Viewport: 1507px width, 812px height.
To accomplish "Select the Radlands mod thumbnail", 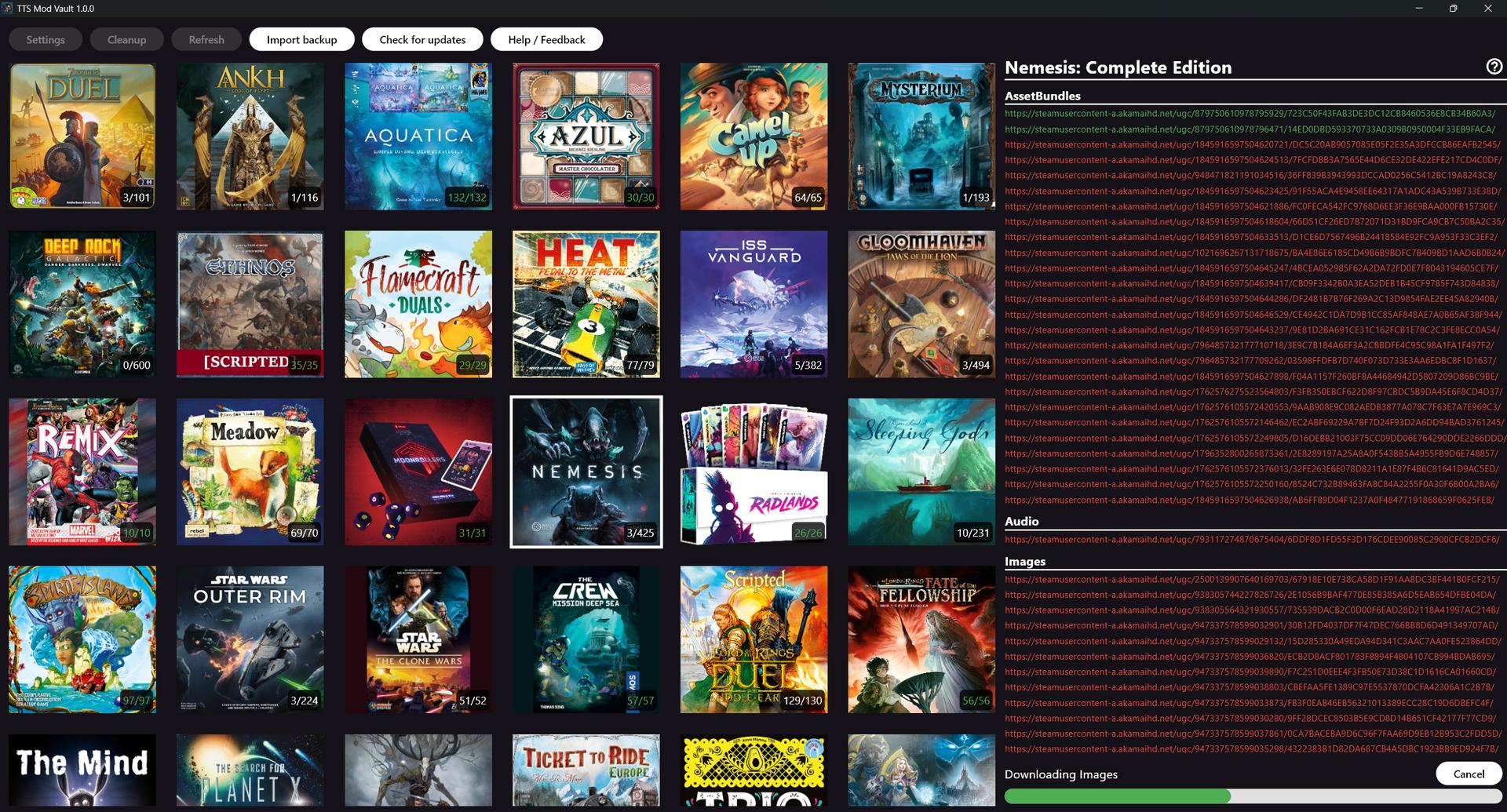I will click(753, 472).
